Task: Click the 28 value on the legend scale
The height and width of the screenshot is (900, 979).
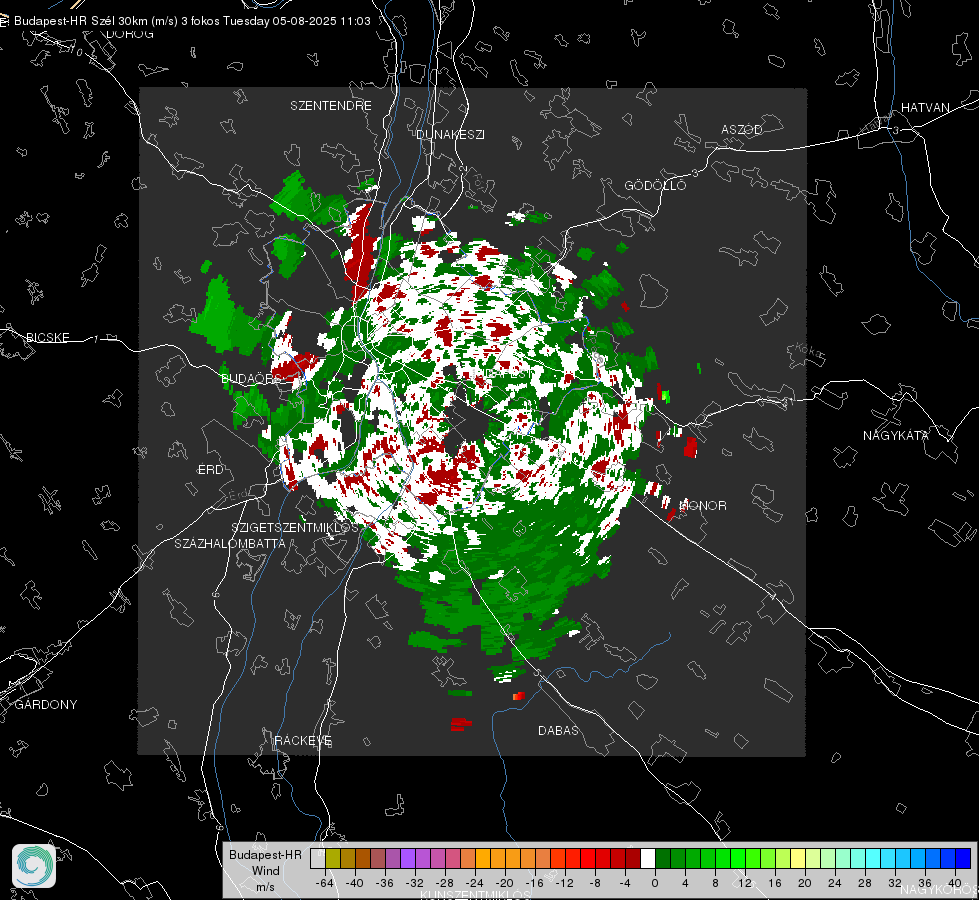Action: [865, 883]
